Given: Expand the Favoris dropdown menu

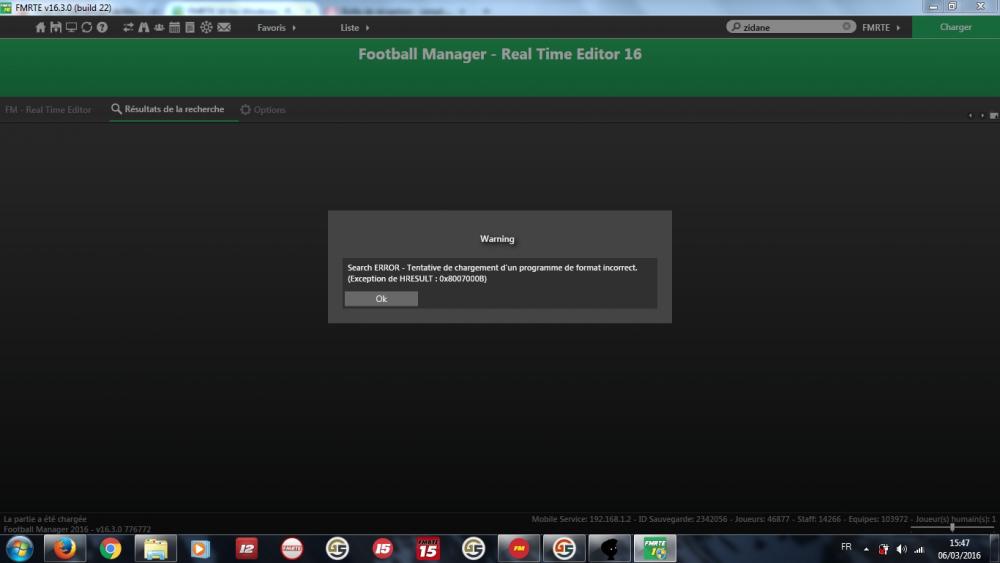Looking at the screenshot, I should [x=277, y=27].
